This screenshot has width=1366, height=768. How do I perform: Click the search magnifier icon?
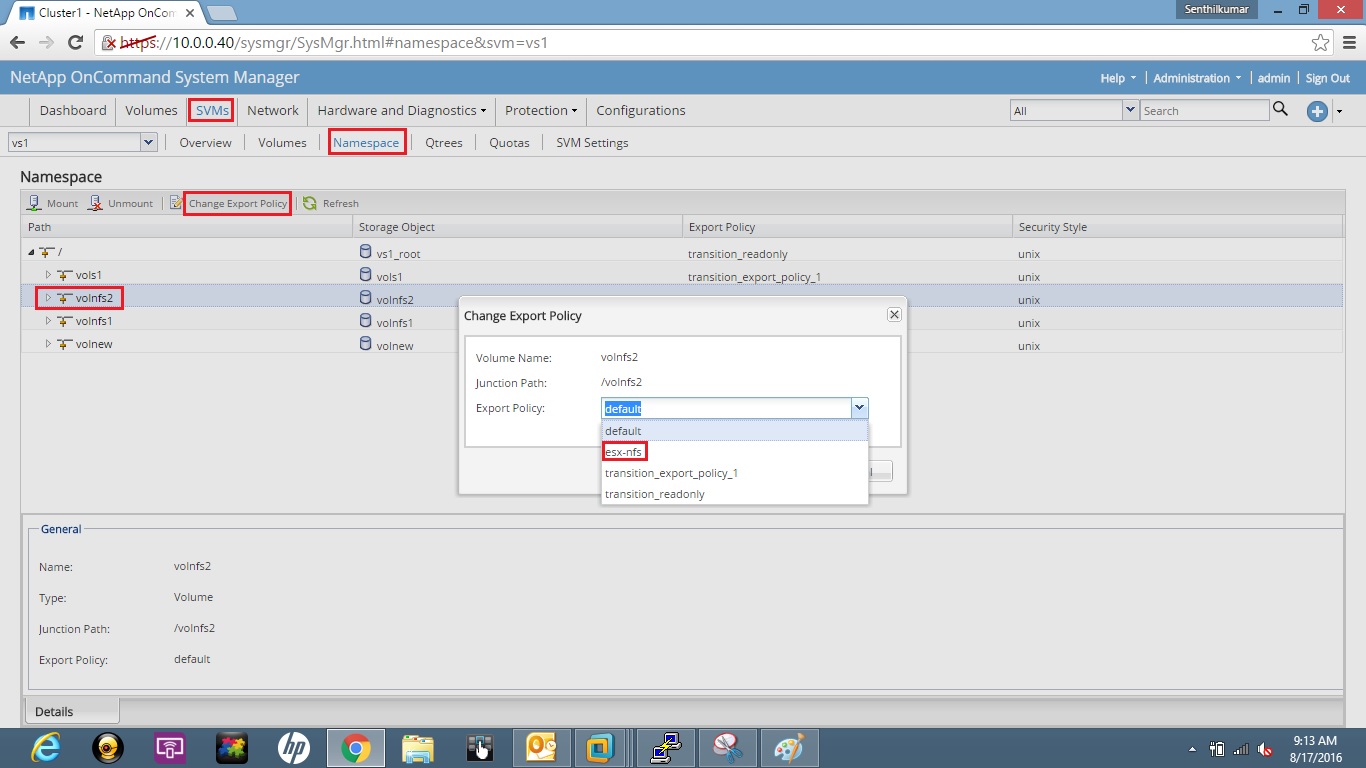pyautogui.click(x=1281, y=110)
